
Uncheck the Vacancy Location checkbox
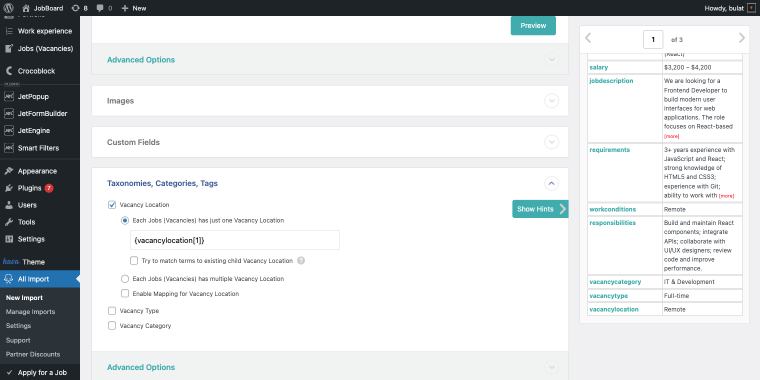tap(112, 205)
